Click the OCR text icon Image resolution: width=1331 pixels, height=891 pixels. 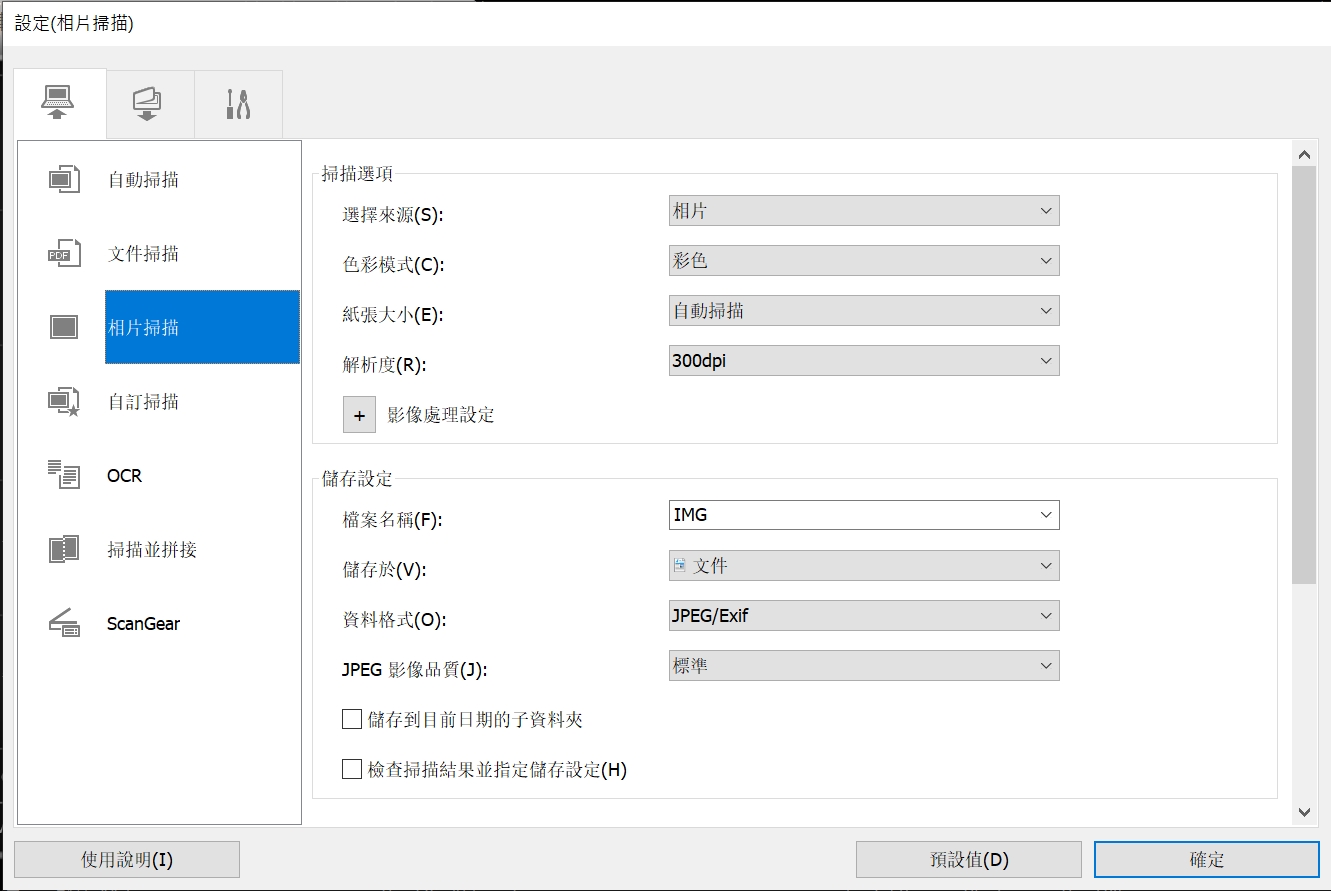pos(64,475)
